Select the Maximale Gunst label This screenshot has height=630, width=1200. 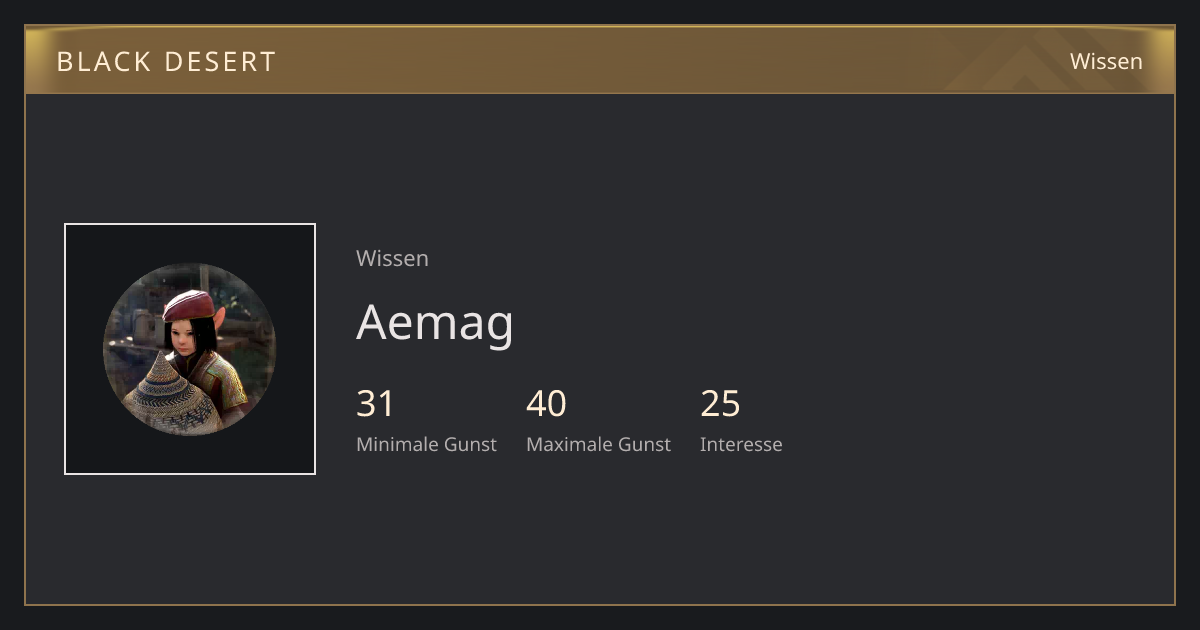click(x=598, y=444)
